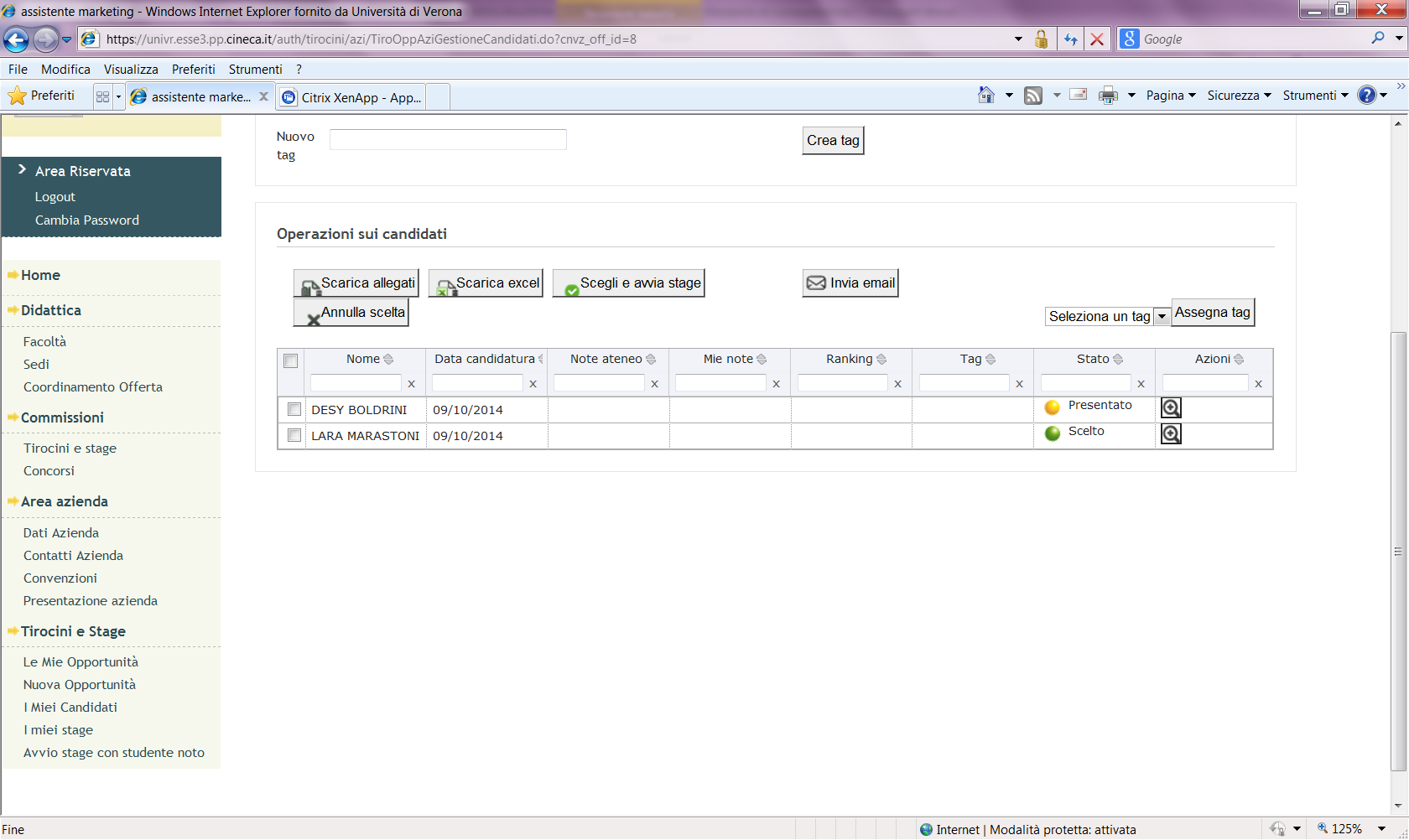Click the RSS feeds icon

[x=1033, y=96]
